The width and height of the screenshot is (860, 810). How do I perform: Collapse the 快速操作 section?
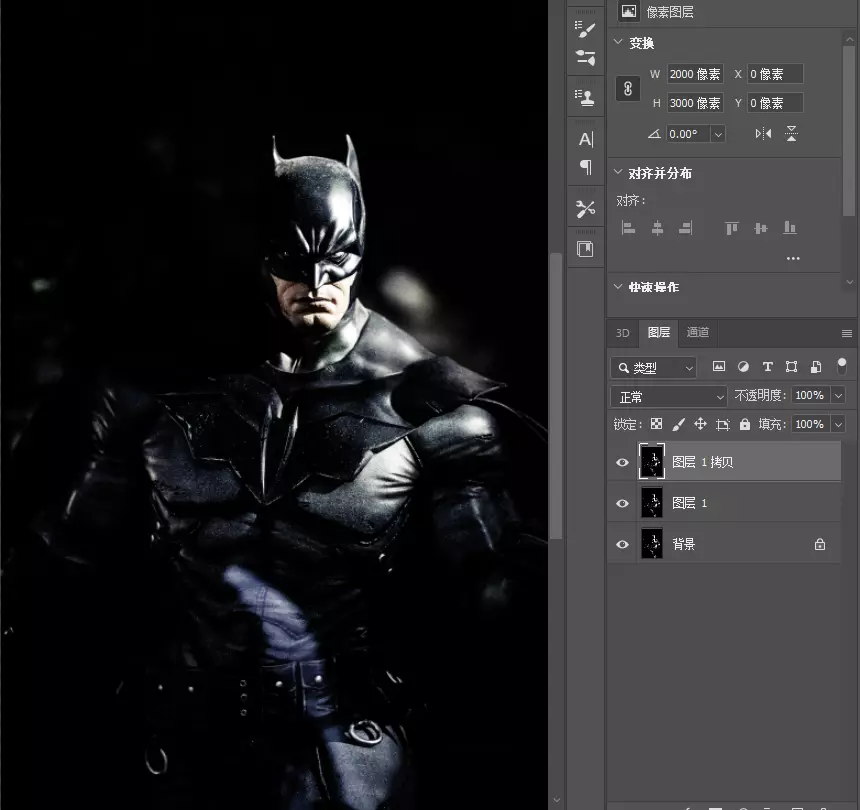[618, 286]
